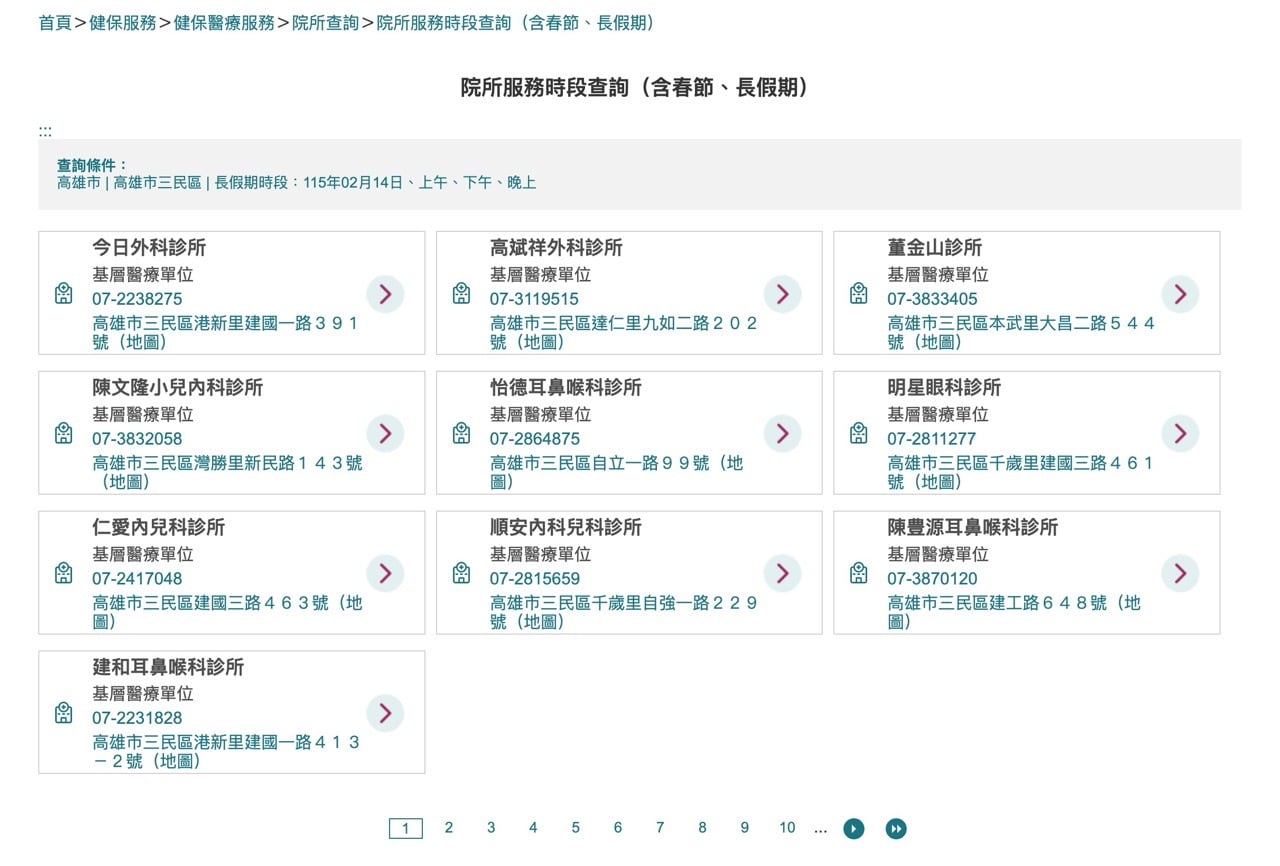Click the hospital icon on 今日外科診所 card

(x=65, y=293)
